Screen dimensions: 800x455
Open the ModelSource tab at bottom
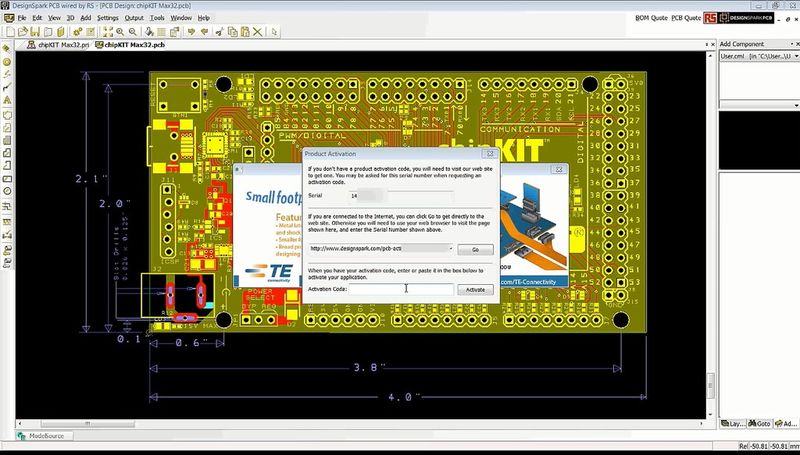(42, 436)
